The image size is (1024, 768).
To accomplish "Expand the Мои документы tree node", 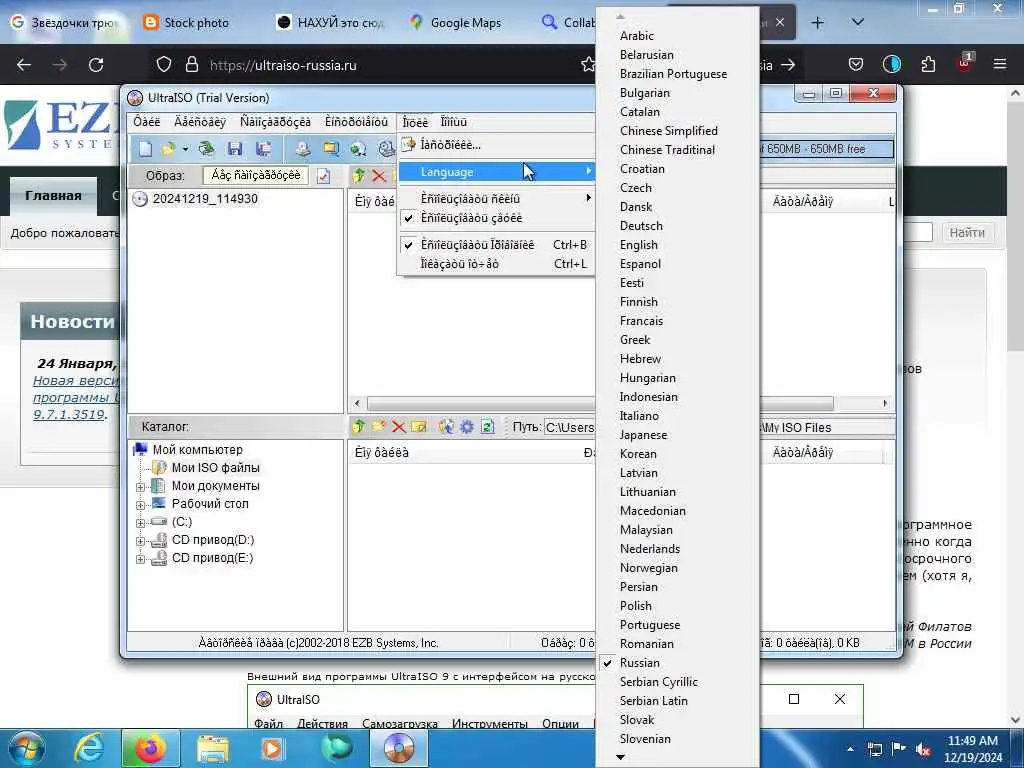I will 140,487.
